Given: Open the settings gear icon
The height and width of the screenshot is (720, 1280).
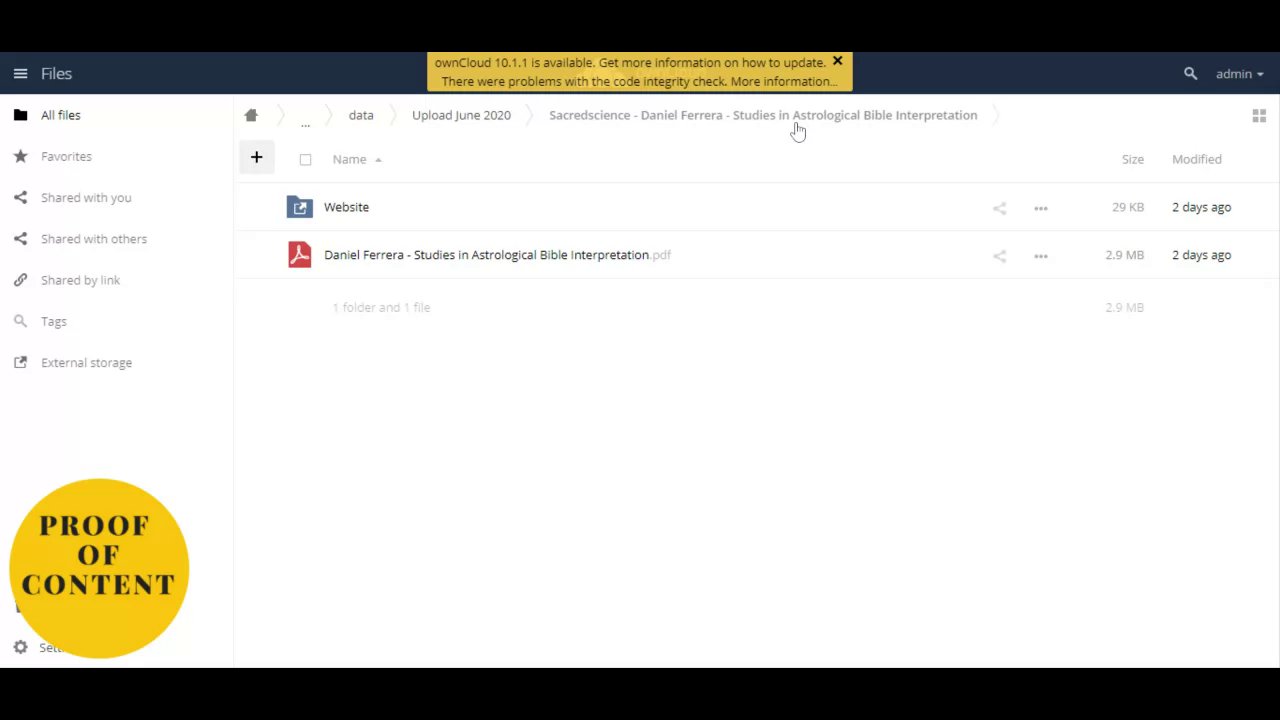Looking at the screenshot, I should 20,648.
